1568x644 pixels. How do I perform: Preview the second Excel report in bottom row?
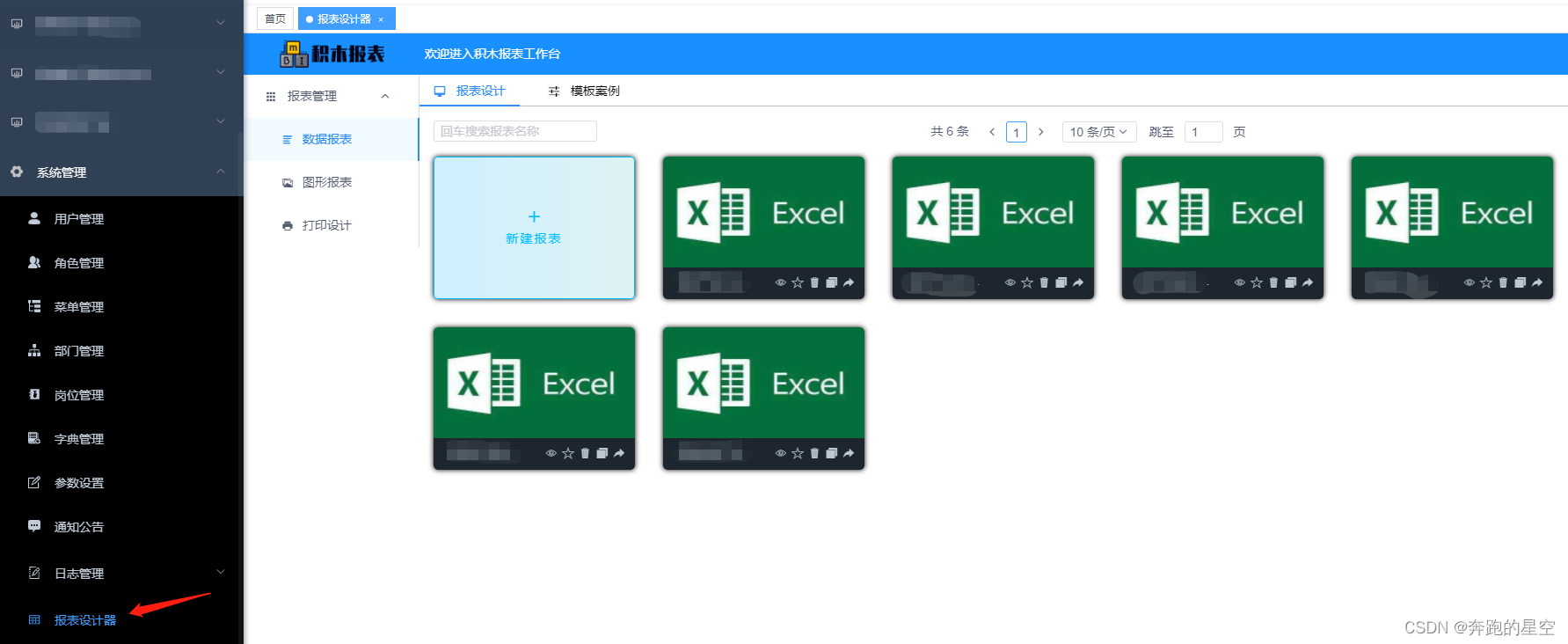tap(780, 453)
